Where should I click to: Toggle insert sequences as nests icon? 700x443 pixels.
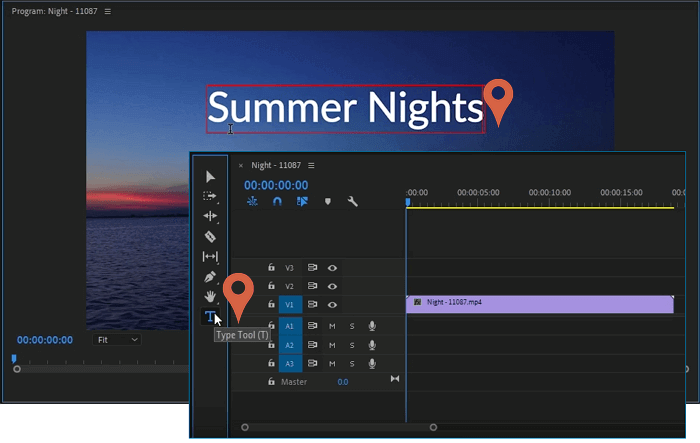[x=252, y=201]
